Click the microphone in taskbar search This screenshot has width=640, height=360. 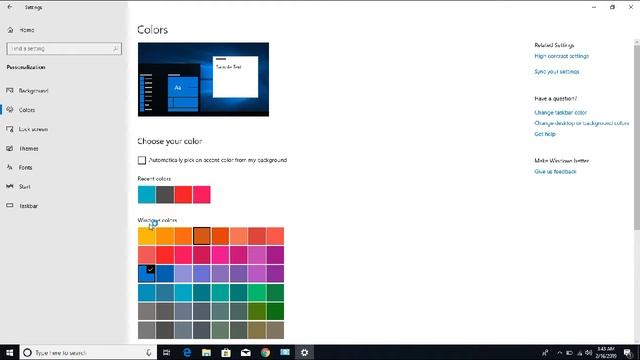click(149, 352)
